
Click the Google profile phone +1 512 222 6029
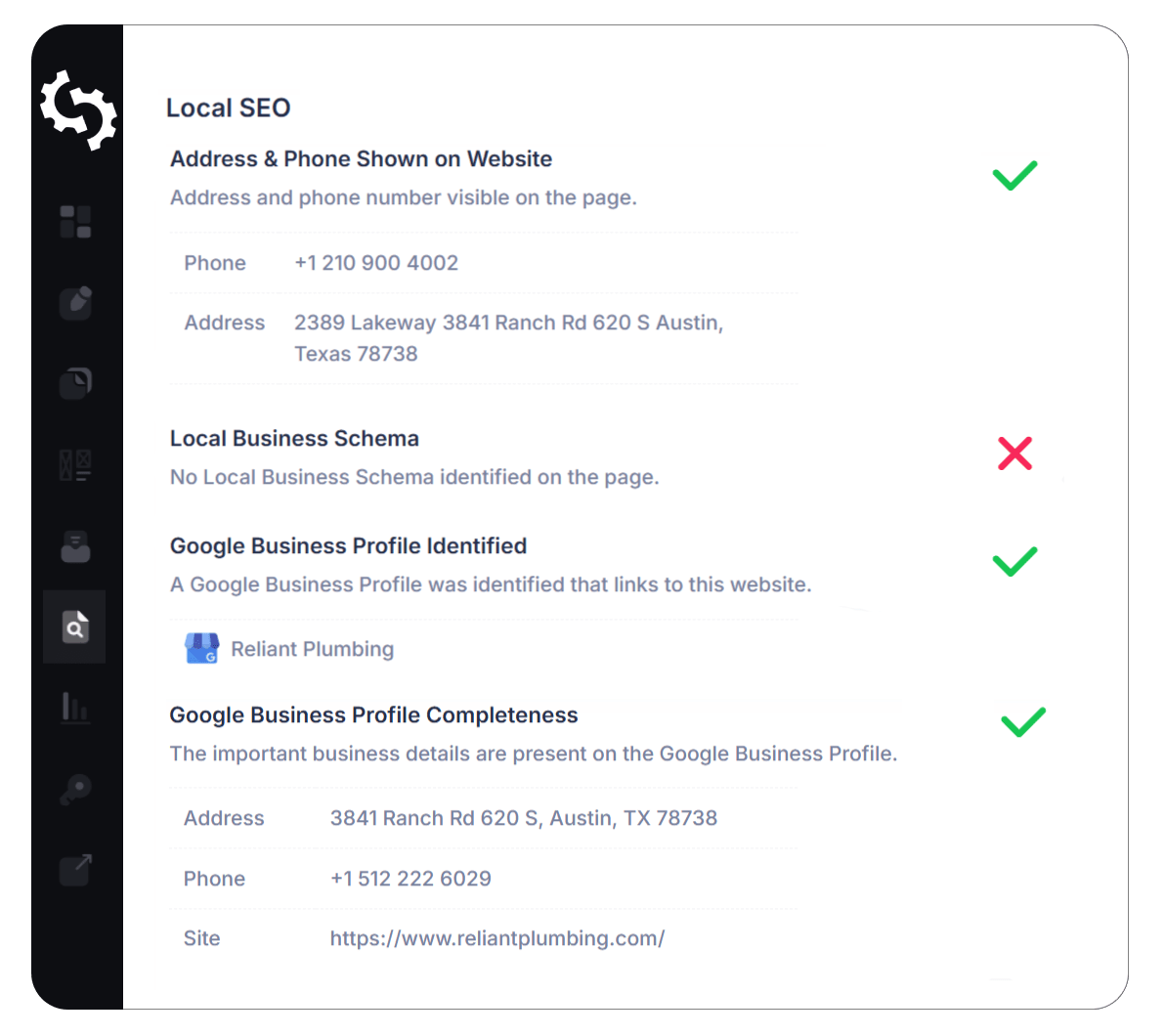tap(410, 879)
